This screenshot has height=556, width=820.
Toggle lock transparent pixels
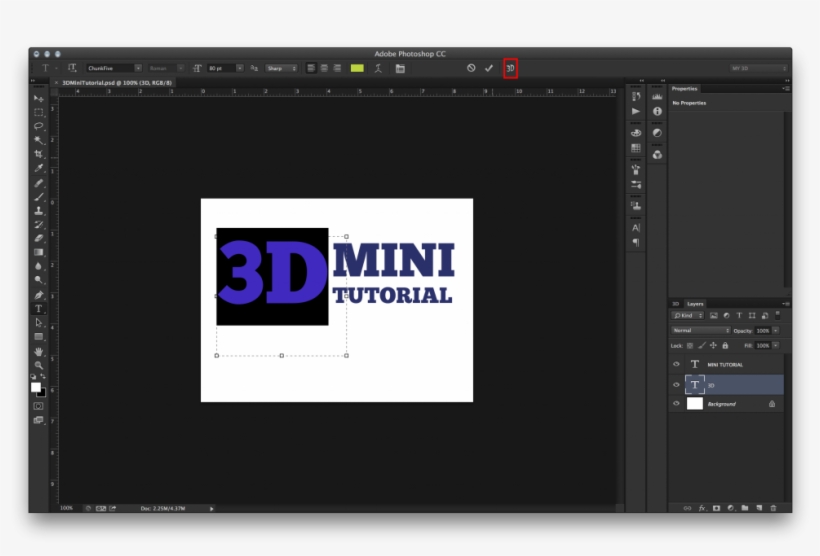(x=690, y=345)
